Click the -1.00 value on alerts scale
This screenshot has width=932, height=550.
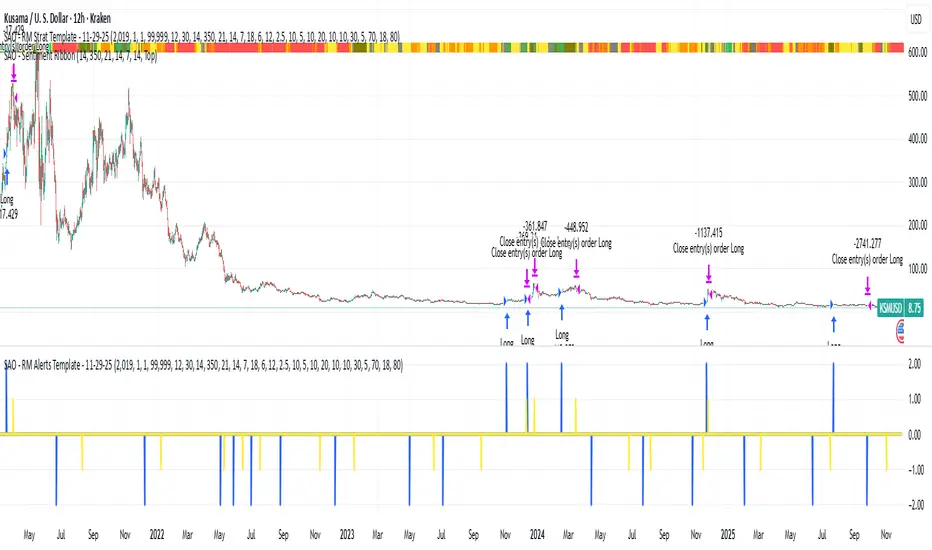tap(915, 470)
